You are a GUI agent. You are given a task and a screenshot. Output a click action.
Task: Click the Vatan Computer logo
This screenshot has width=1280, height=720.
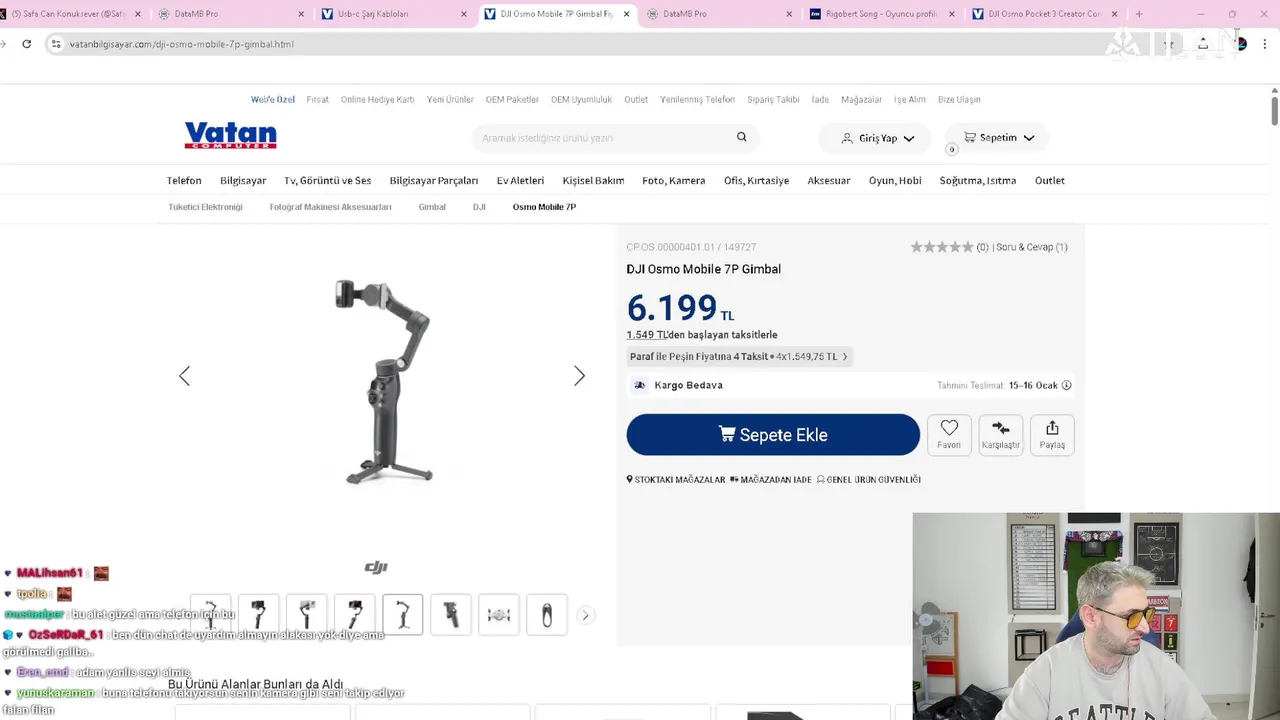tap(230, 136)
